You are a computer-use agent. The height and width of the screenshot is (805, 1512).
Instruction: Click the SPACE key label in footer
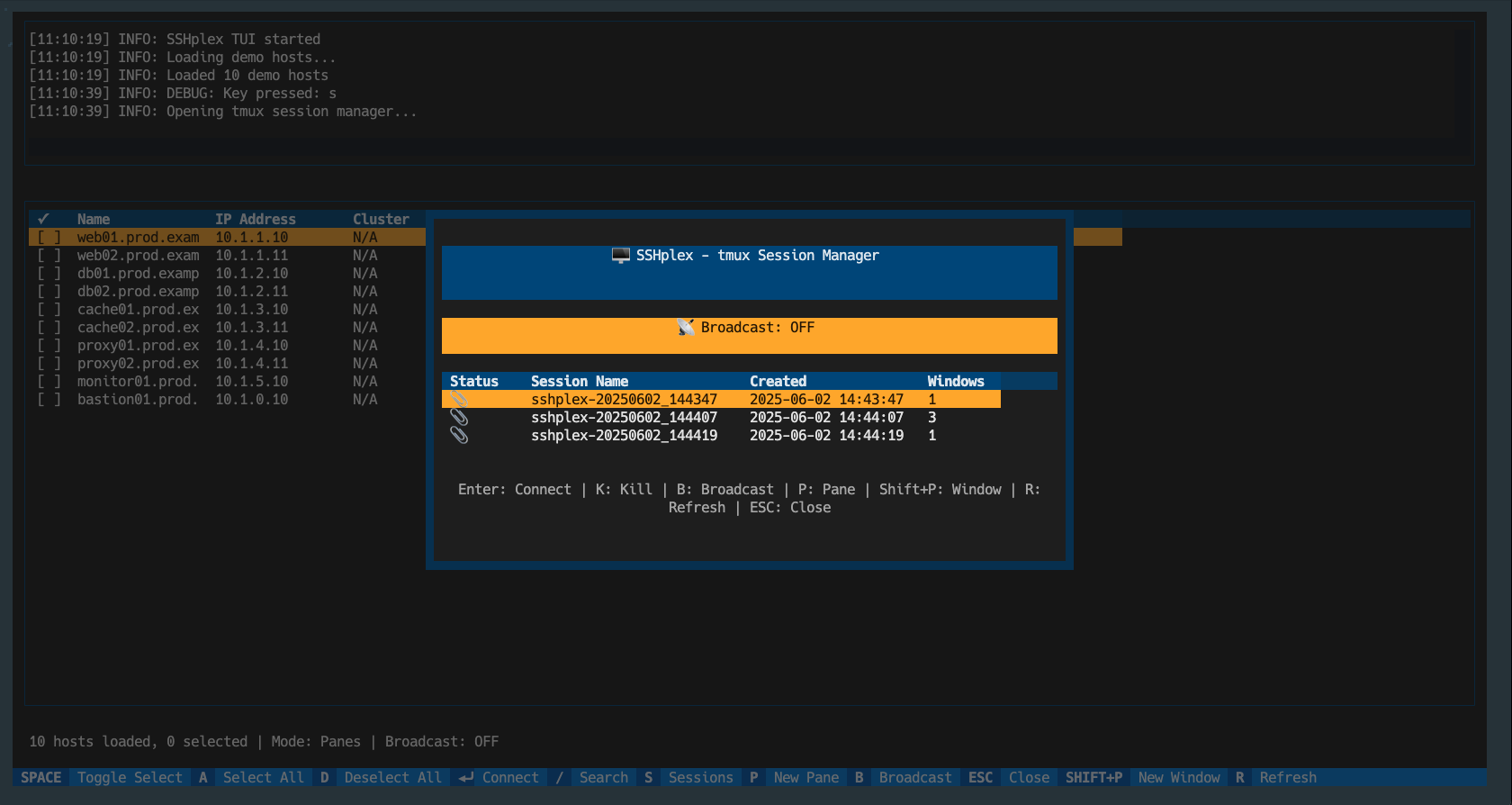point(41,778)
